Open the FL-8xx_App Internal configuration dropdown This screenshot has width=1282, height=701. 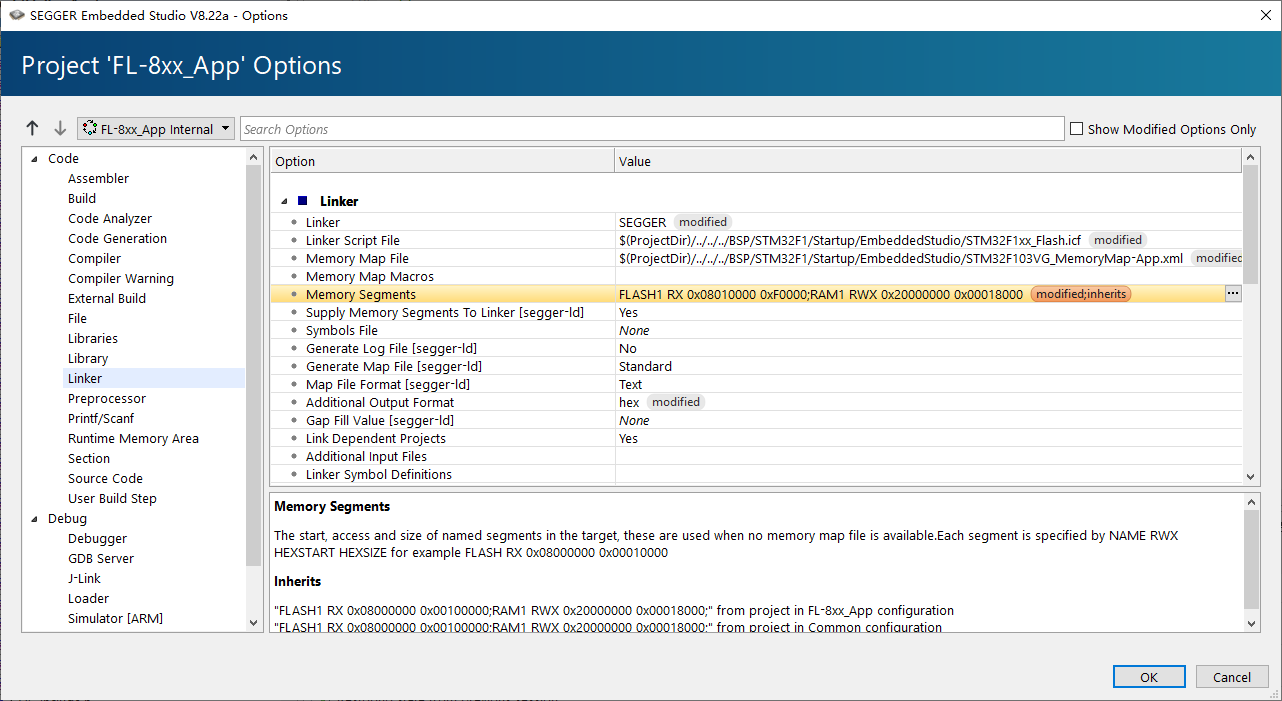(156, 129)
